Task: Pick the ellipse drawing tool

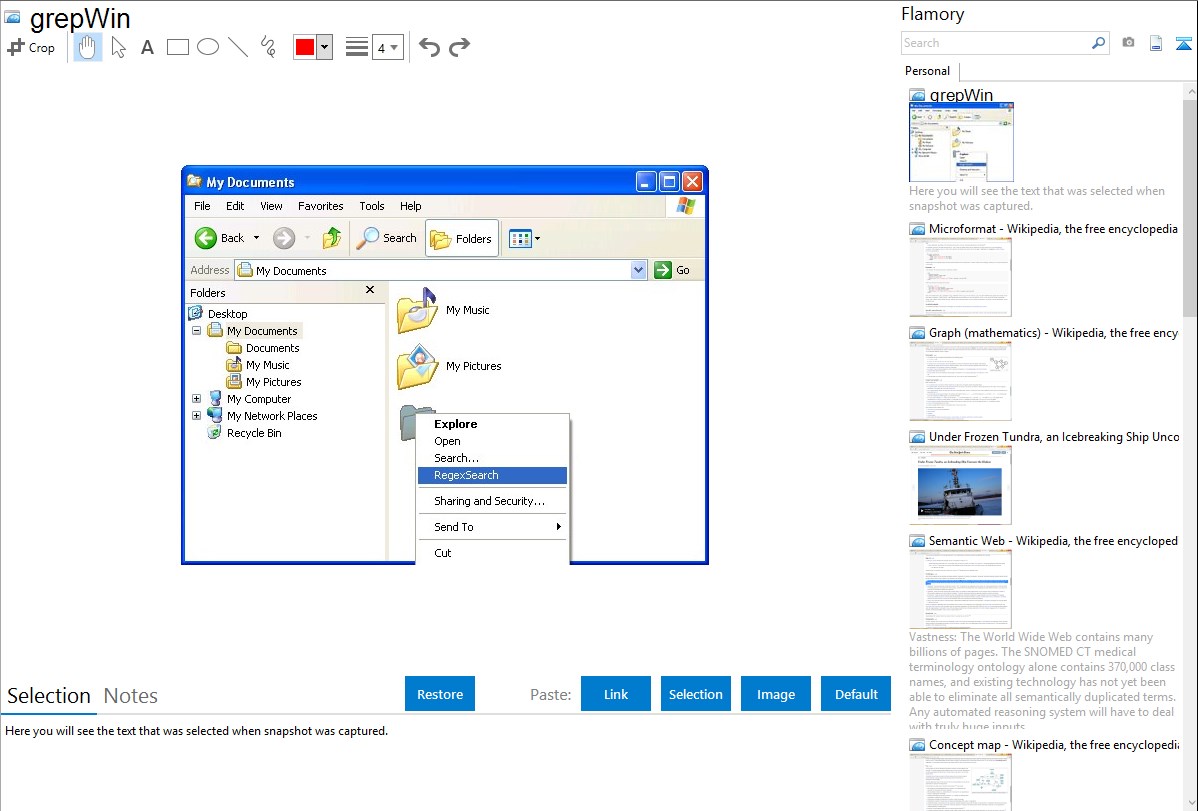Action: point(208,47)
